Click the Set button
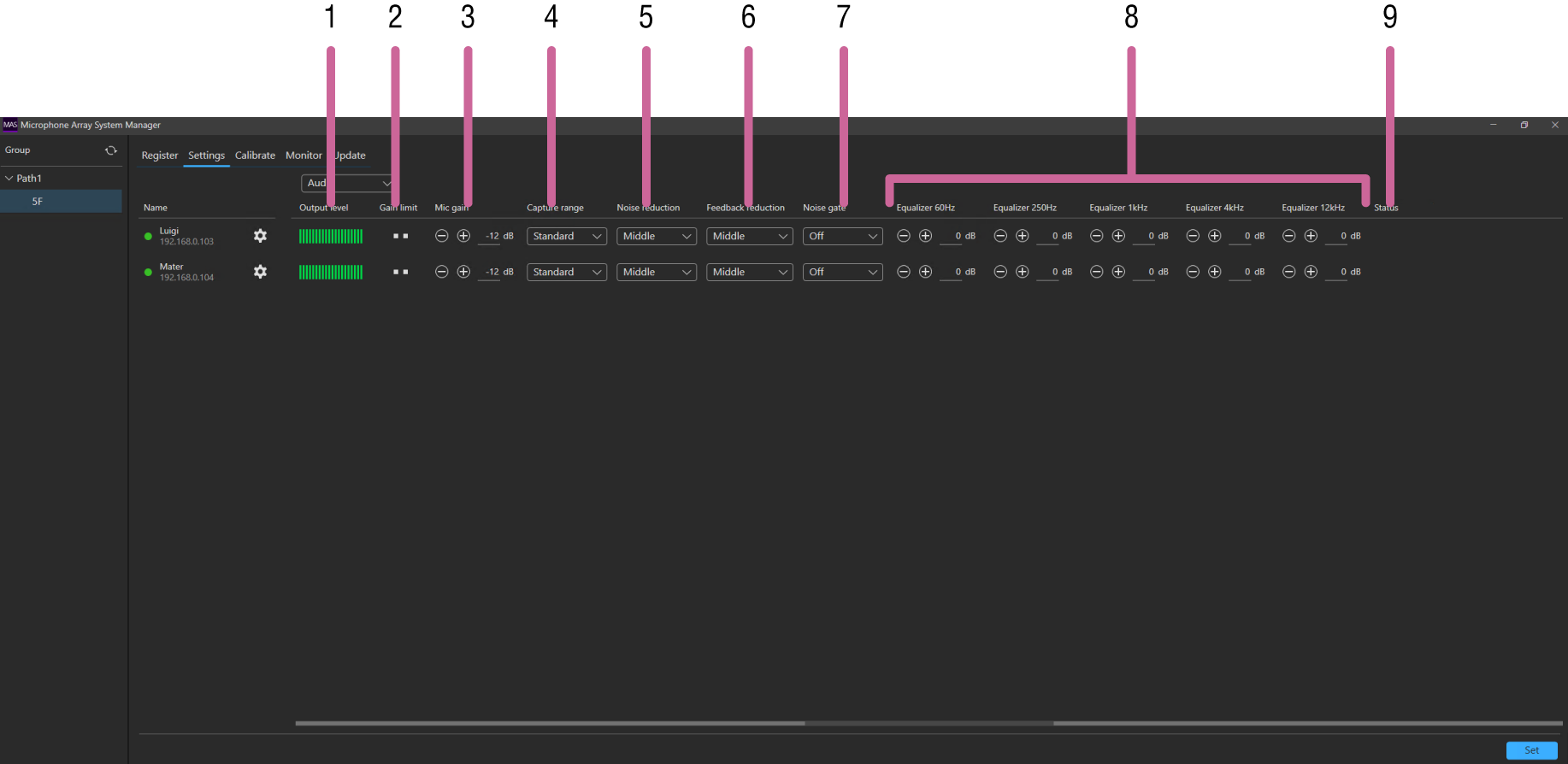Viewport: 1568px width, 764px height. click(x=1530, y=750)
